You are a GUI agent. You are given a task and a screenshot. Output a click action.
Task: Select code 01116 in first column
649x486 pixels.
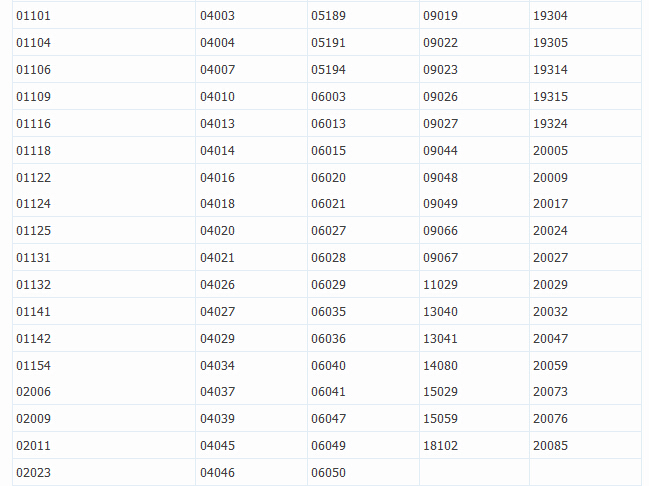click(33, 123)
